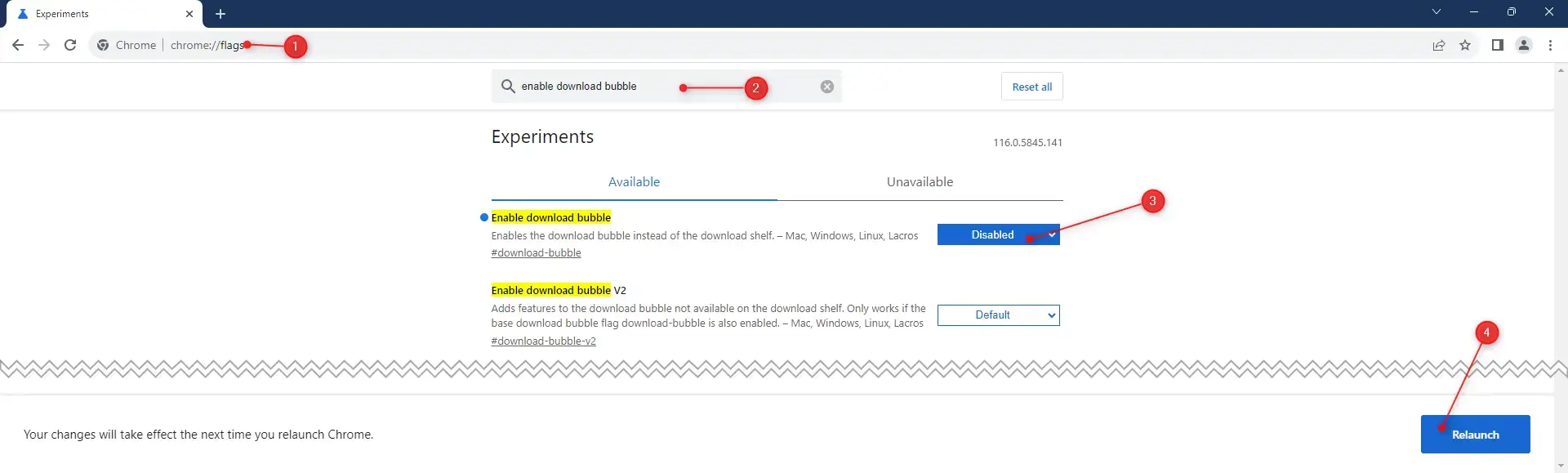Screen dimensions: 1568x473
Task: Close the Experiments tab
Action: (189, 14)
